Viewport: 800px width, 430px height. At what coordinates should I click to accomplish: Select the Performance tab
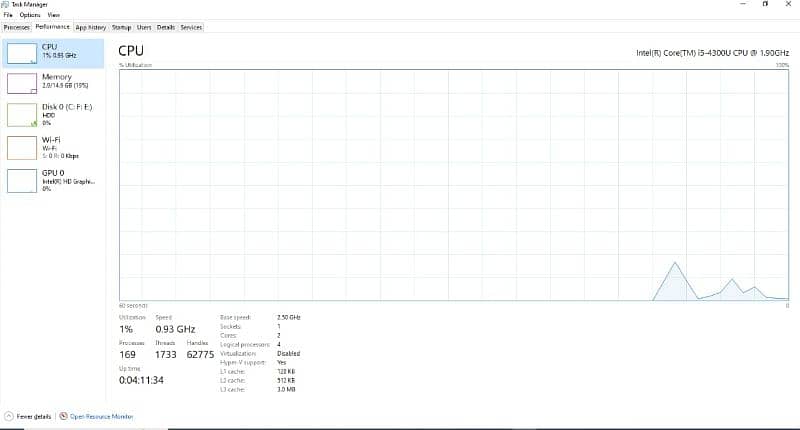[53, 27]
